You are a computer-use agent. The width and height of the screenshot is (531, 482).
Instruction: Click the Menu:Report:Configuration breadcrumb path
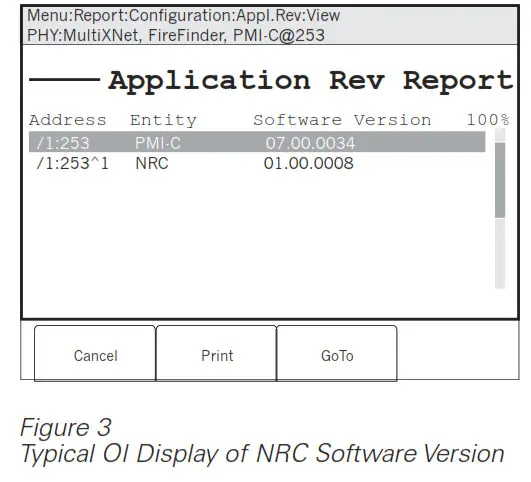[x=183, y=16]
